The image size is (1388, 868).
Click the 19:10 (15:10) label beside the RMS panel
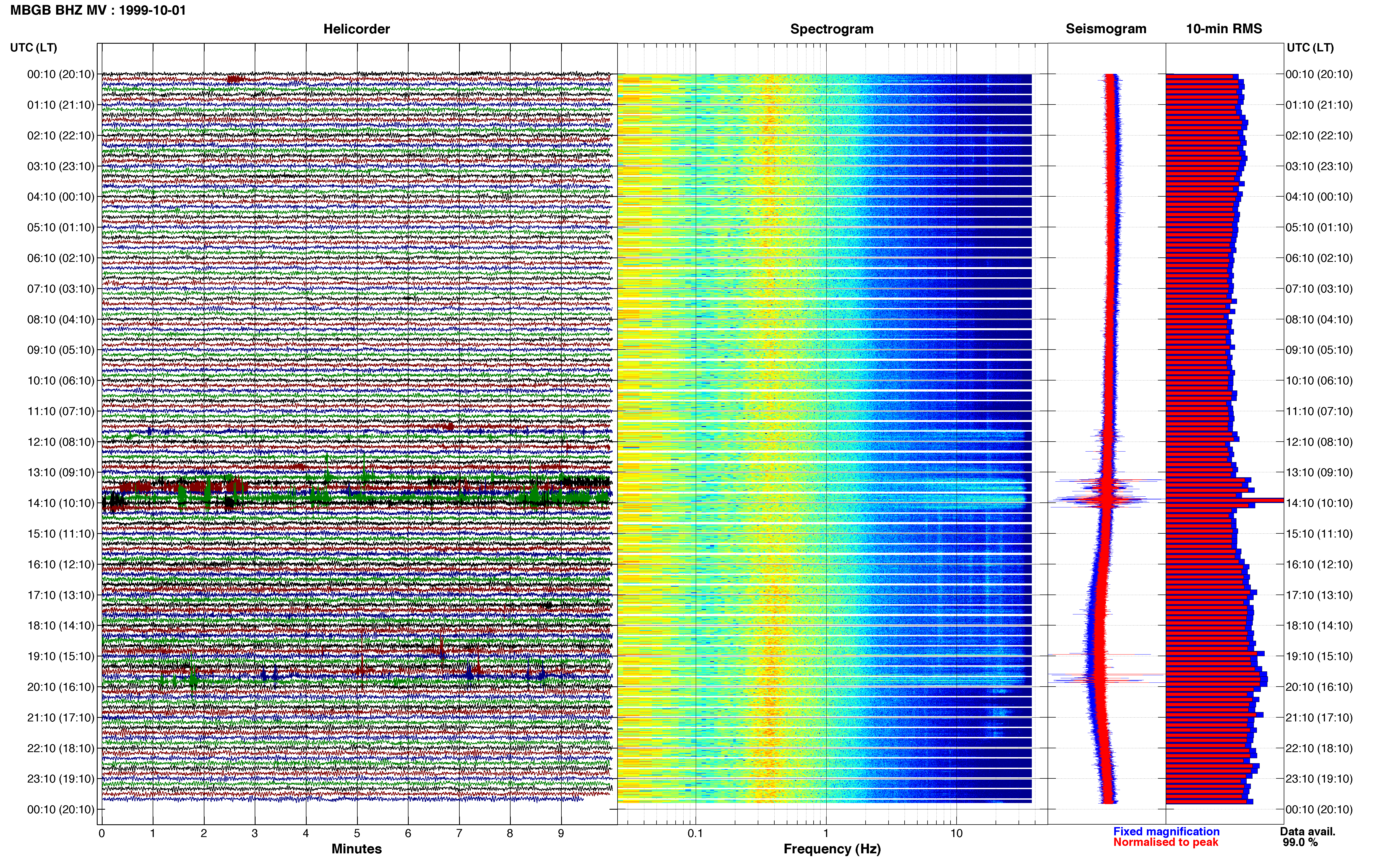point(1319,656)
